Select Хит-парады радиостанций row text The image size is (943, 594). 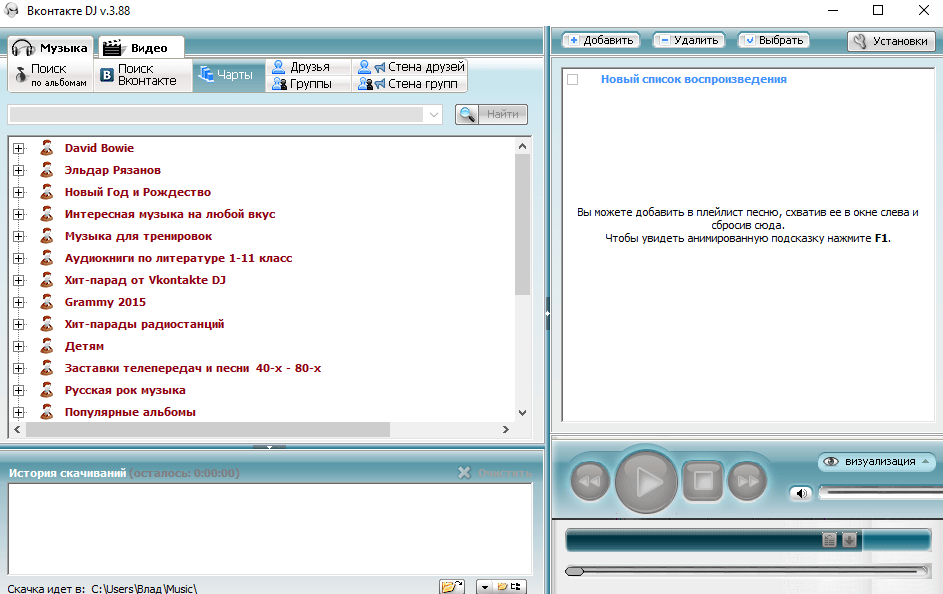[x=144, y=324]
